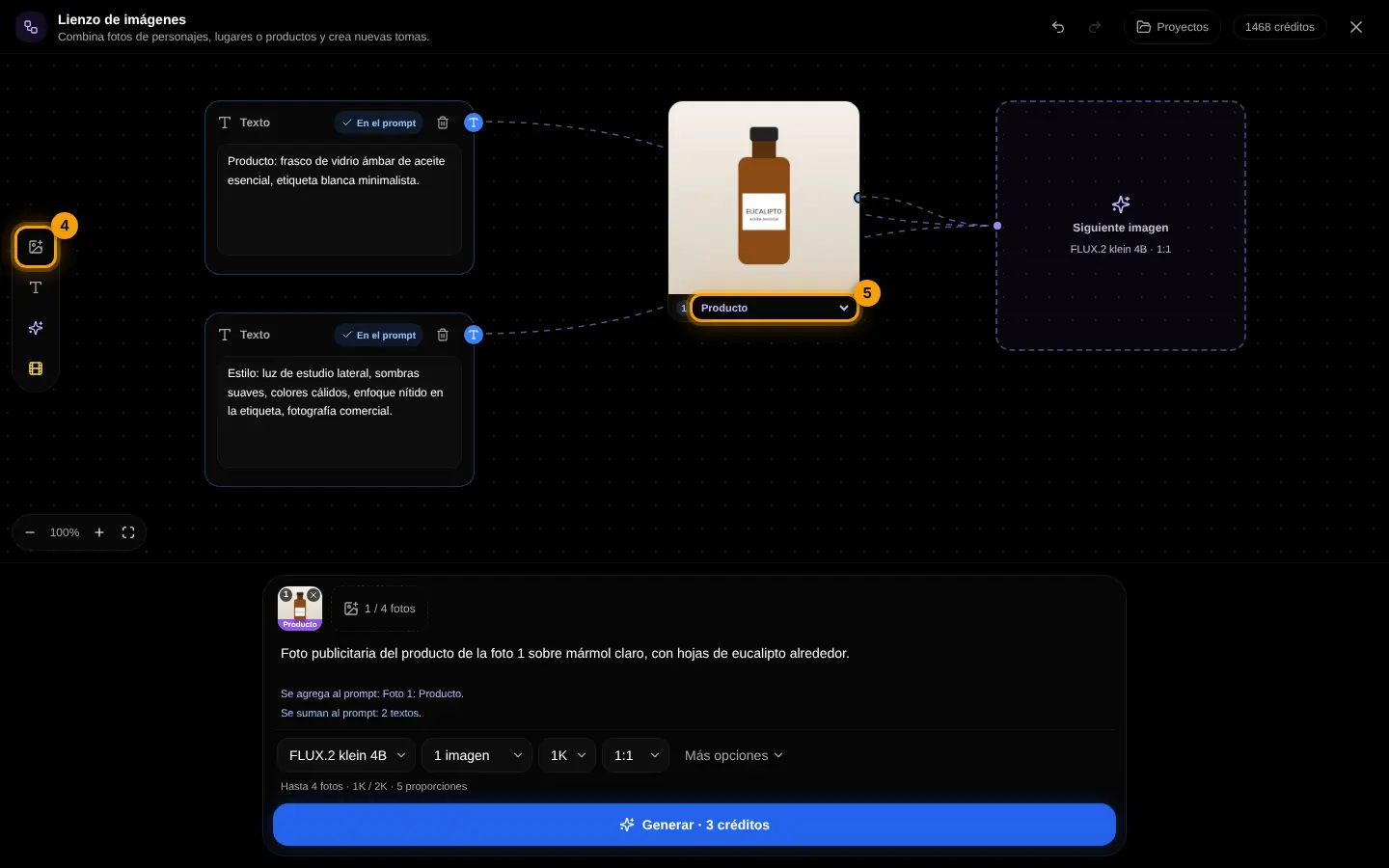Open the Producto image role dropdown

tap(775, 308)
